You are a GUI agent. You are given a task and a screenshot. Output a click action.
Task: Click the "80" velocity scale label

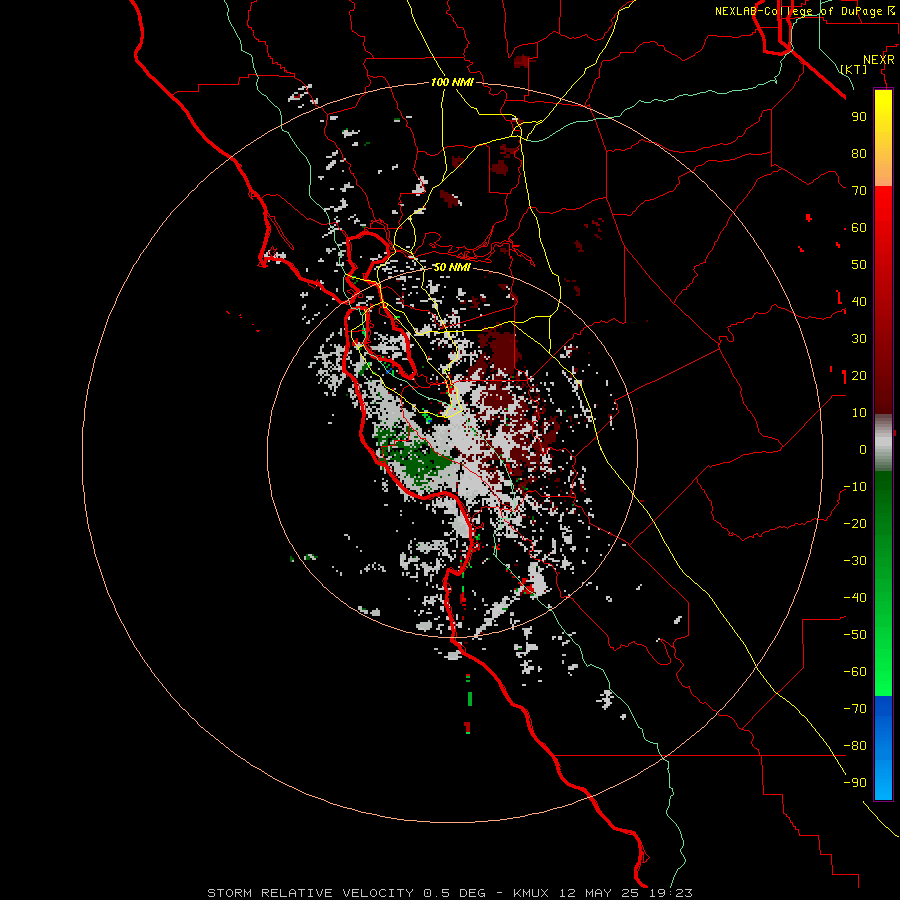(x=859, y=153)
